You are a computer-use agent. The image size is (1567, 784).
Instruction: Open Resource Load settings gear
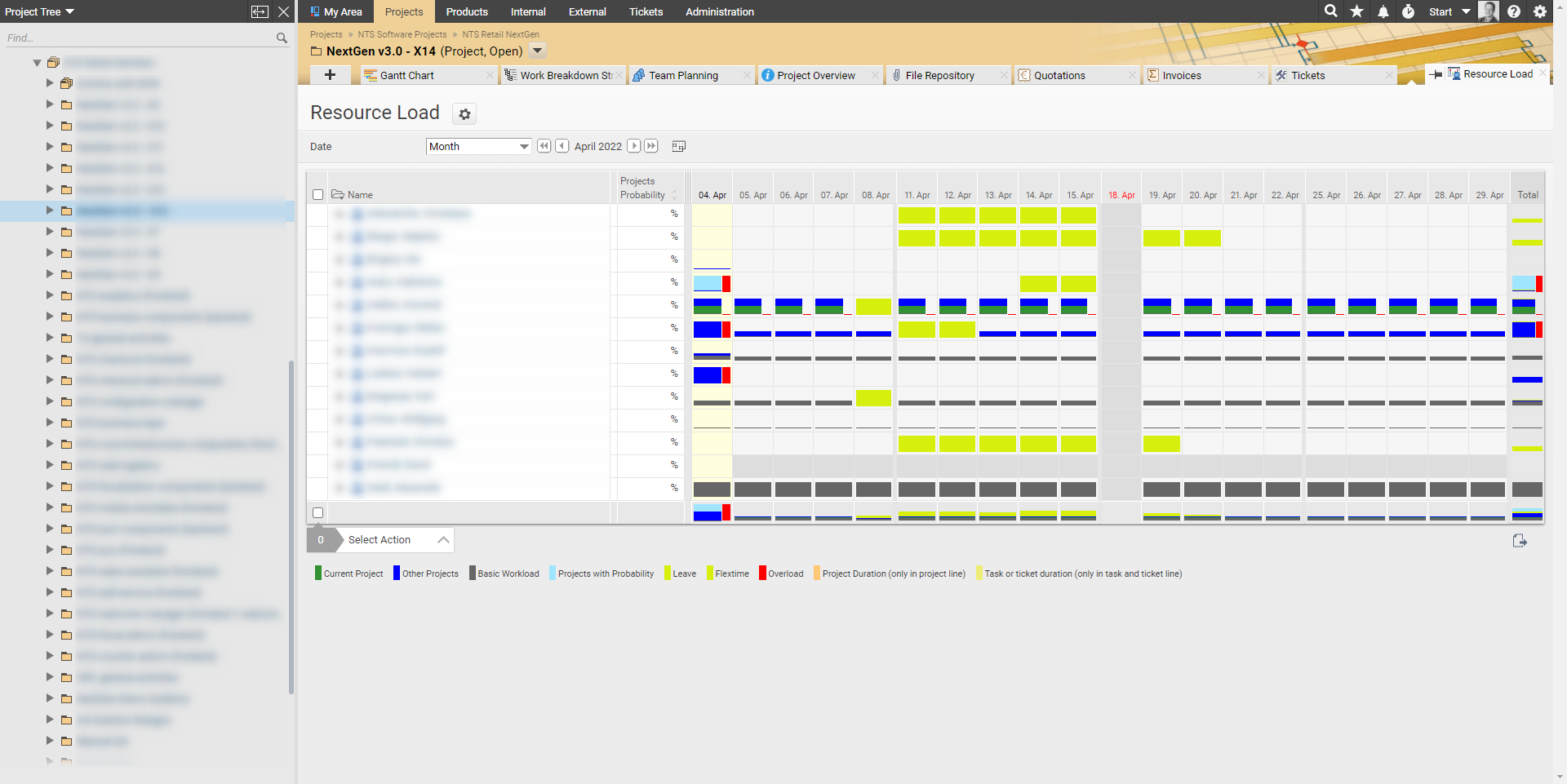tap(464, 114)
